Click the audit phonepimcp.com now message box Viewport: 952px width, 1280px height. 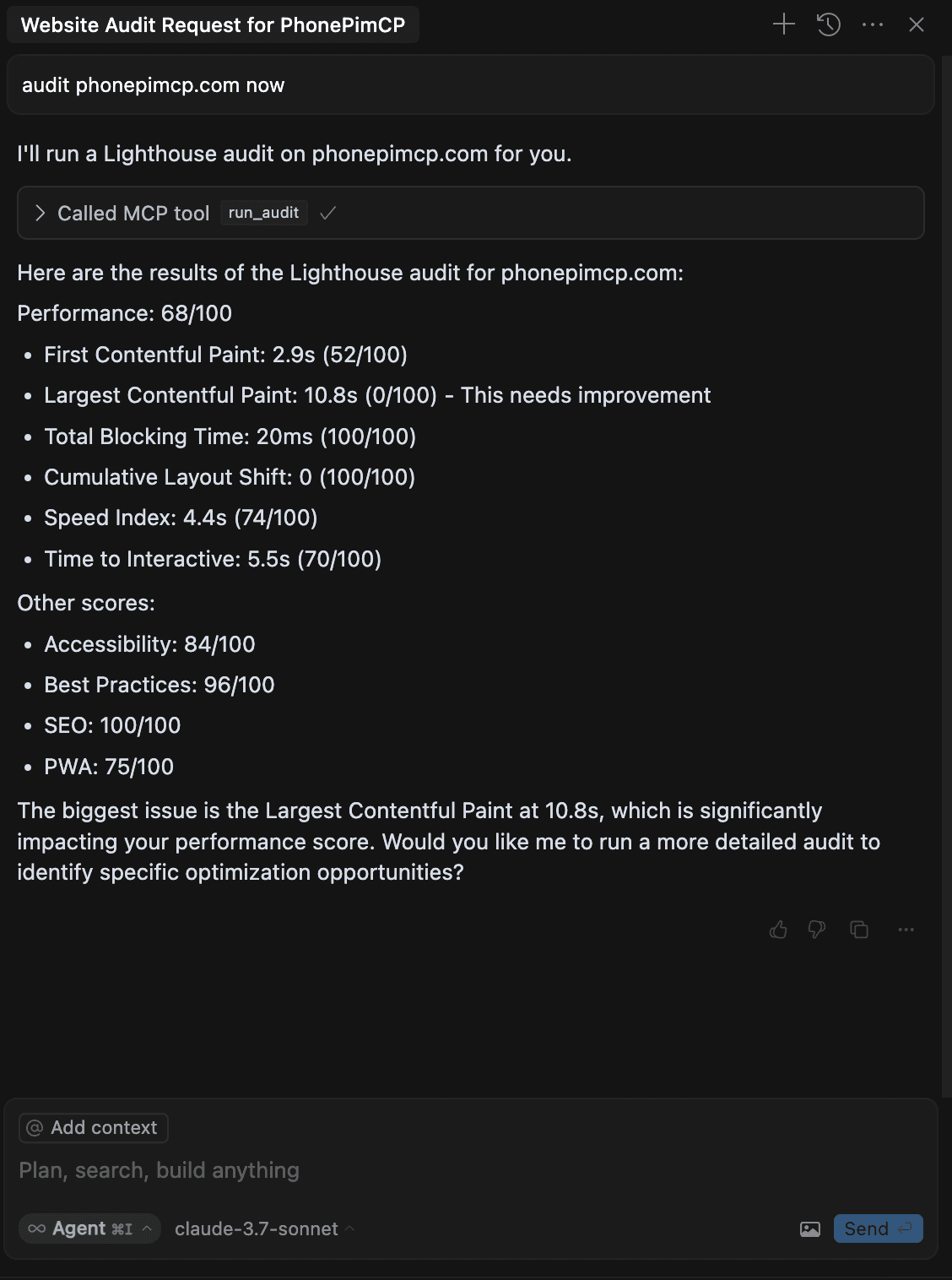(470, 85)
